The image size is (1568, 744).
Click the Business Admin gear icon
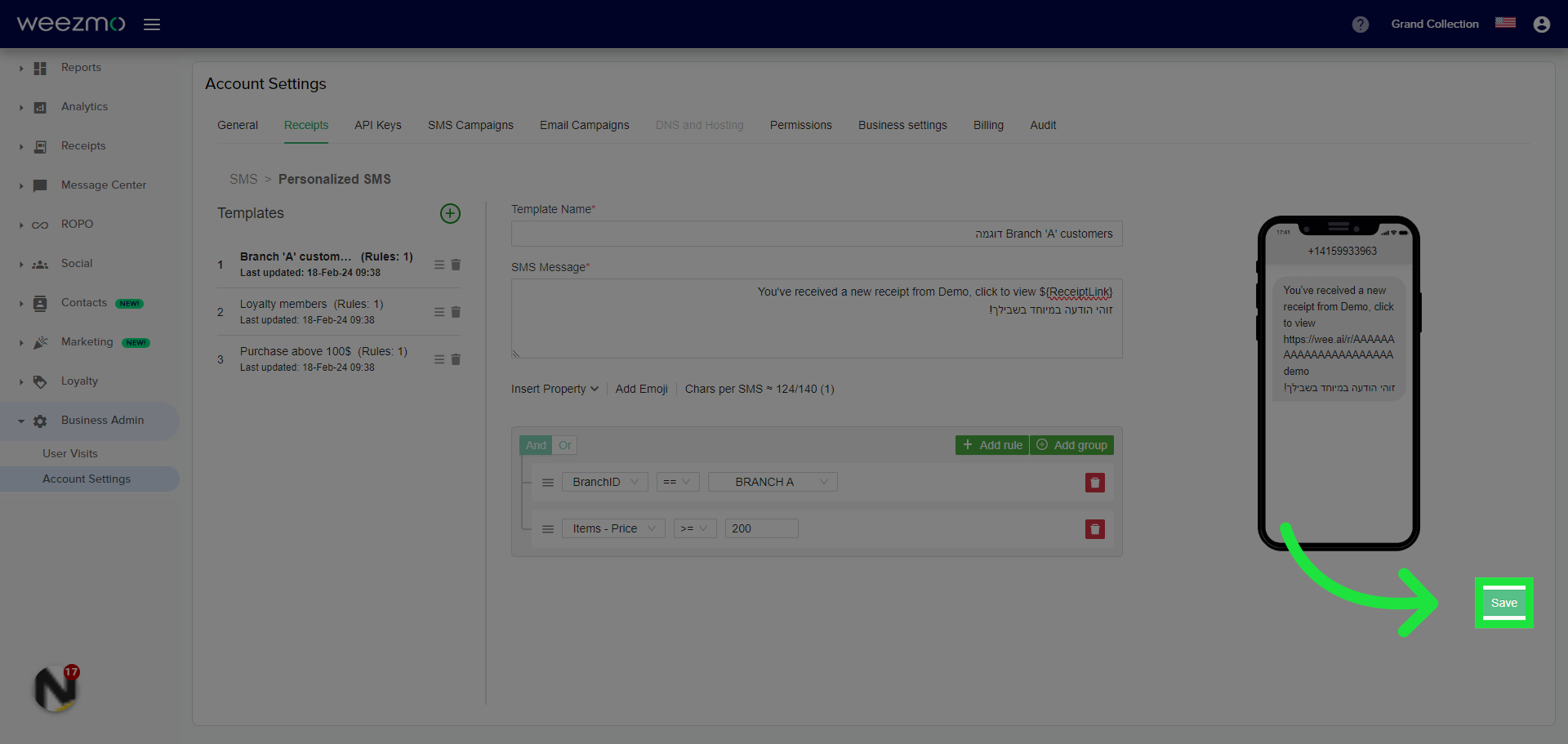[40, 421]
